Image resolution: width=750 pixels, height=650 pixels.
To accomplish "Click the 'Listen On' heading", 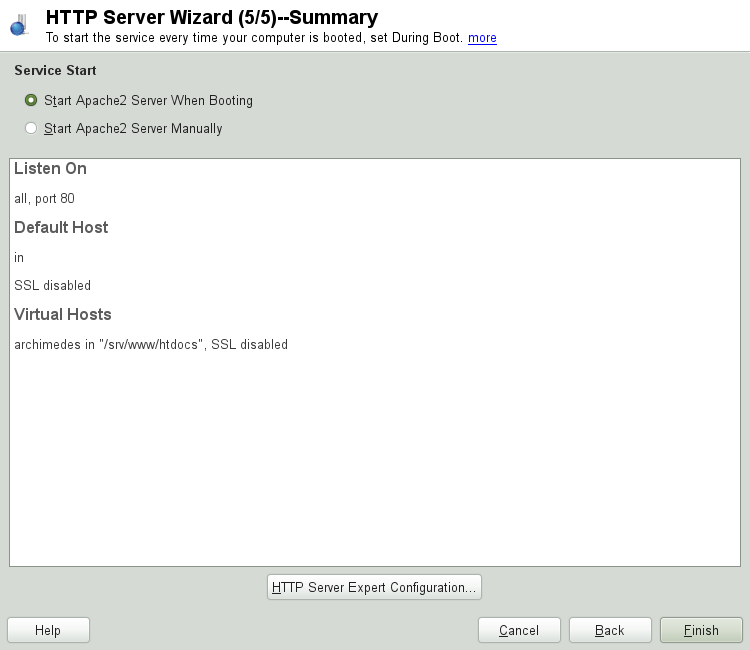I will 50,168.
